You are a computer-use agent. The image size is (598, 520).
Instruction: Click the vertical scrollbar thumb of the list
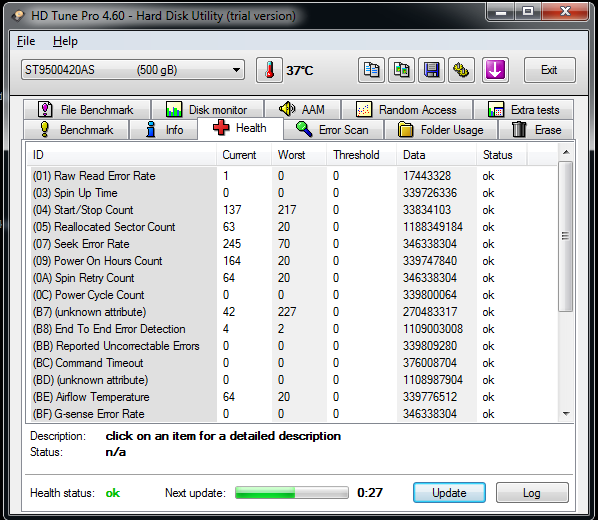[566, 236]
